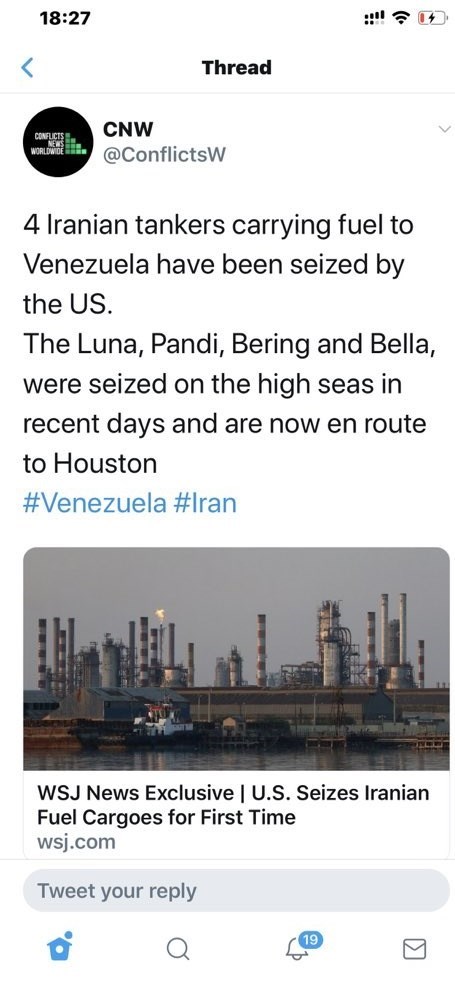
Task: Open the #Iran hashtag
Action: click(x=205, y=503)
